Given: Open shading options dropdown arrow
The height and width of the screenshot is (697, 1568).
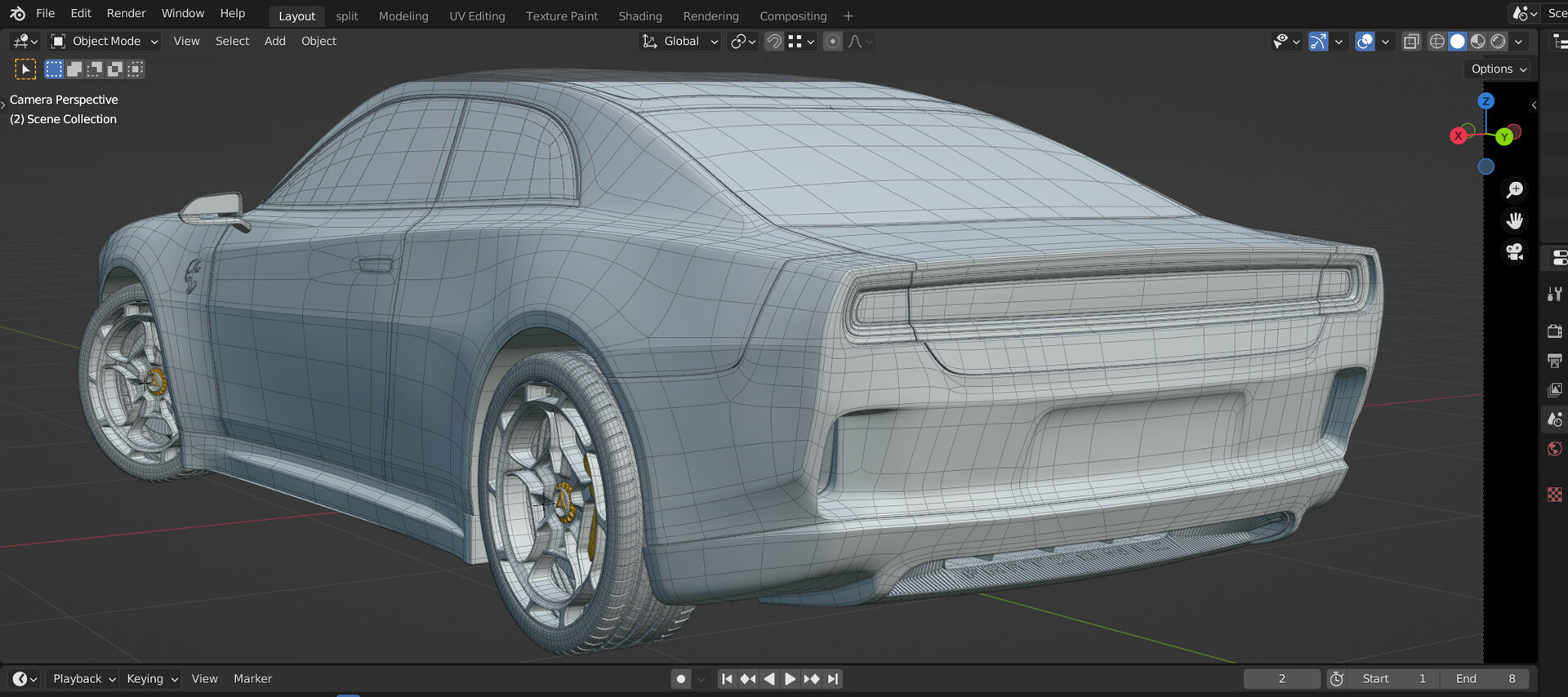Looking at the screenshot, I should [1519, 41].
